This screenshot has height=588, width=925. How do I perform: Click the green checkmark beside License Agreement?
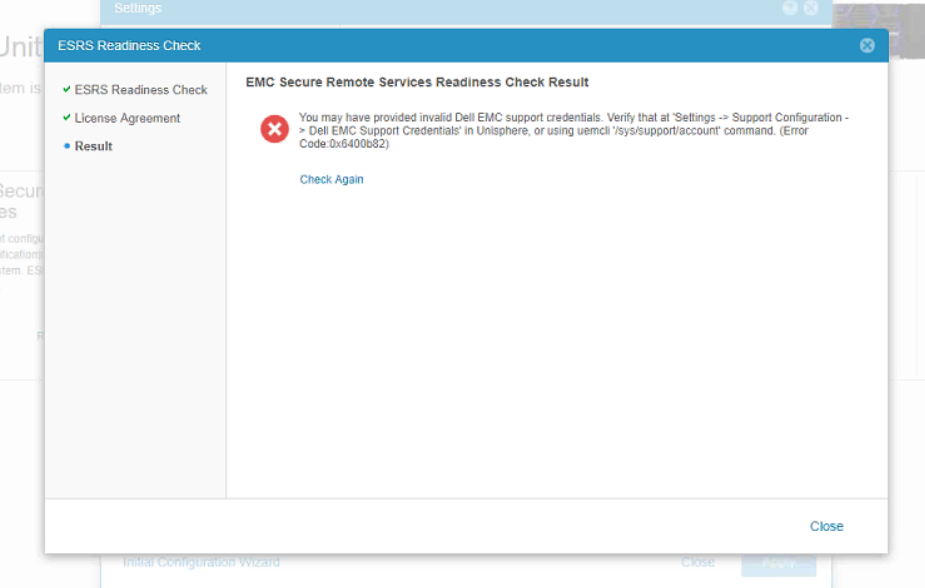point(68,117)
